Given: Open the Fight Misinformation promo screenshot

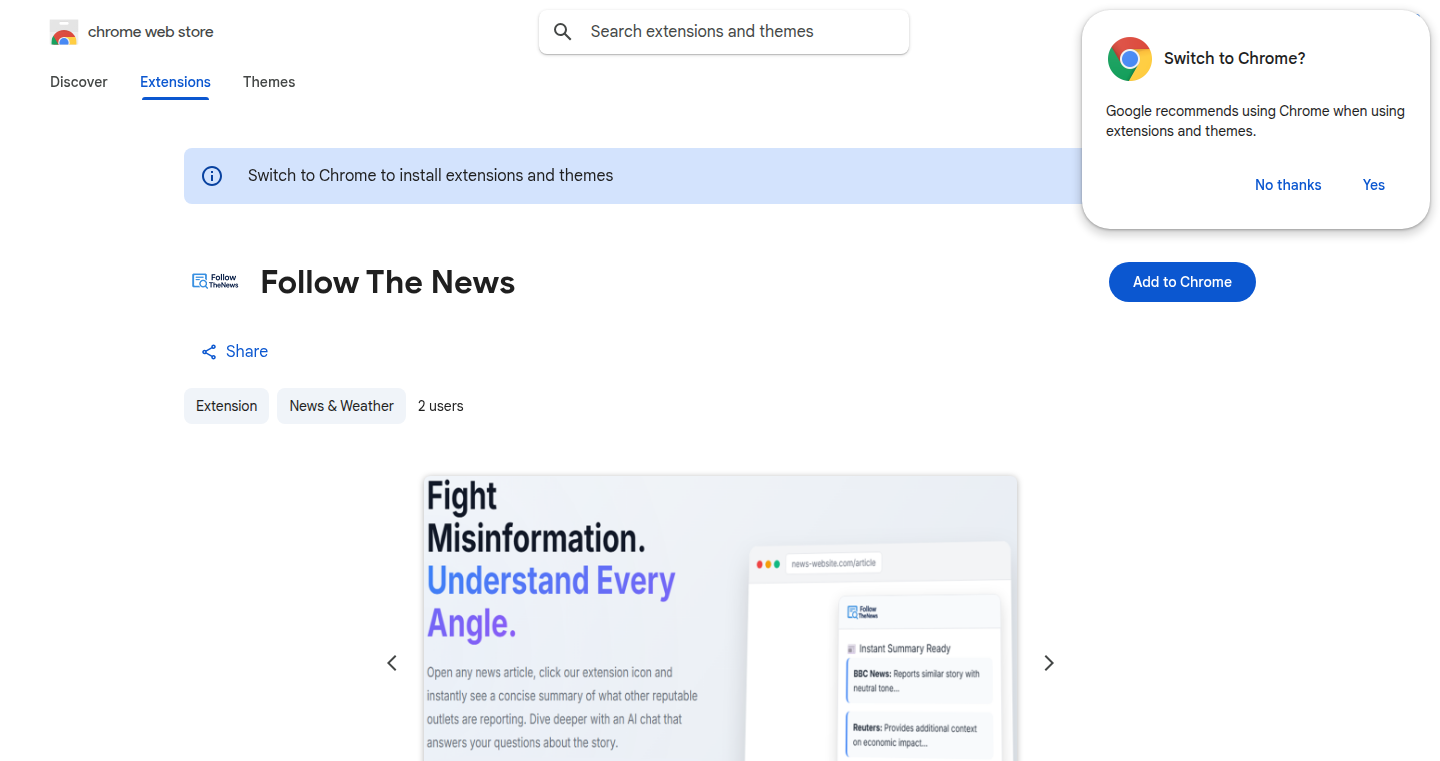Looking at the screenshot, I should (720, 618).
